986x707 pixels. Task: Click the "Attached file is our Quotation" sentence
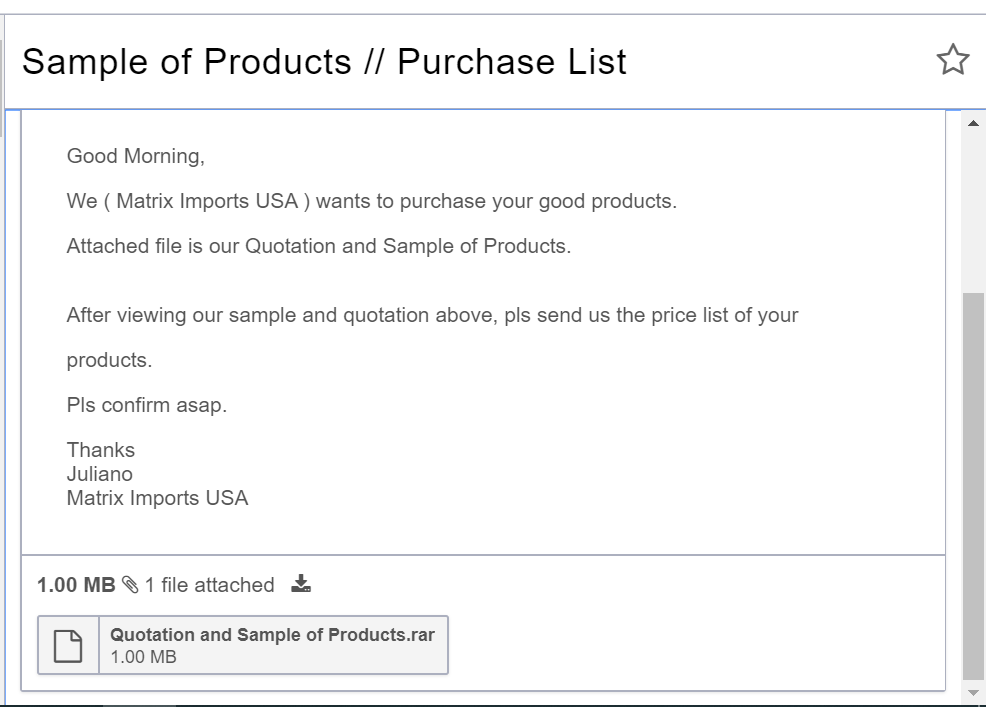(318, 246)
